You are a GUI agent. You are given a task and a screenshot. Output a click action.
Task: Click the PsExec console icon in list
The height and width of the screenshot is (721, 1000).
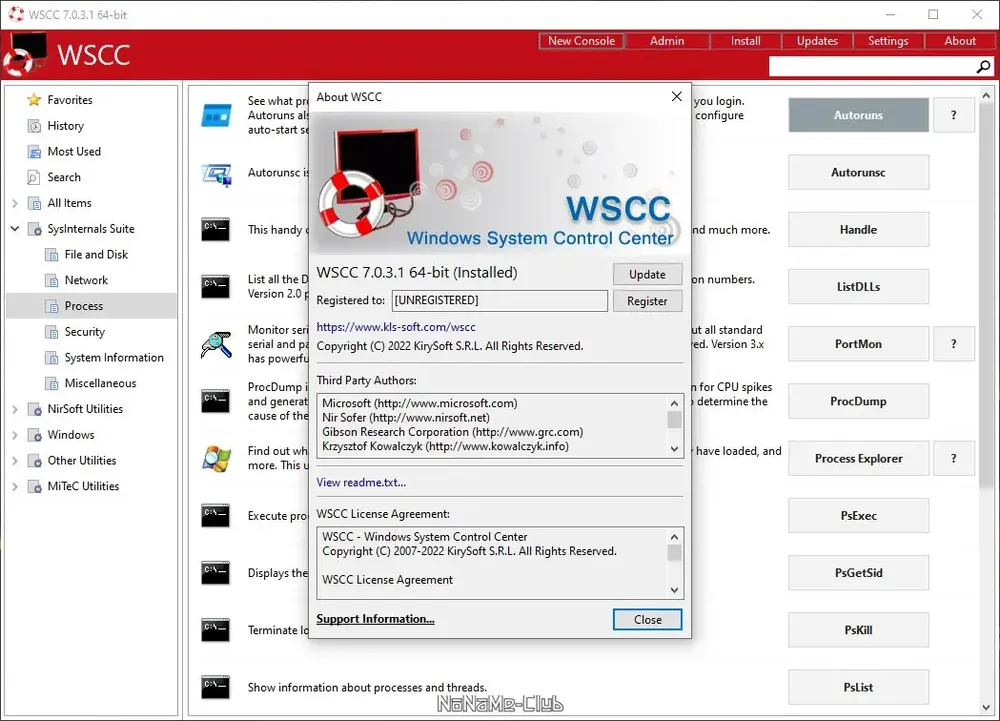(216, 516)
